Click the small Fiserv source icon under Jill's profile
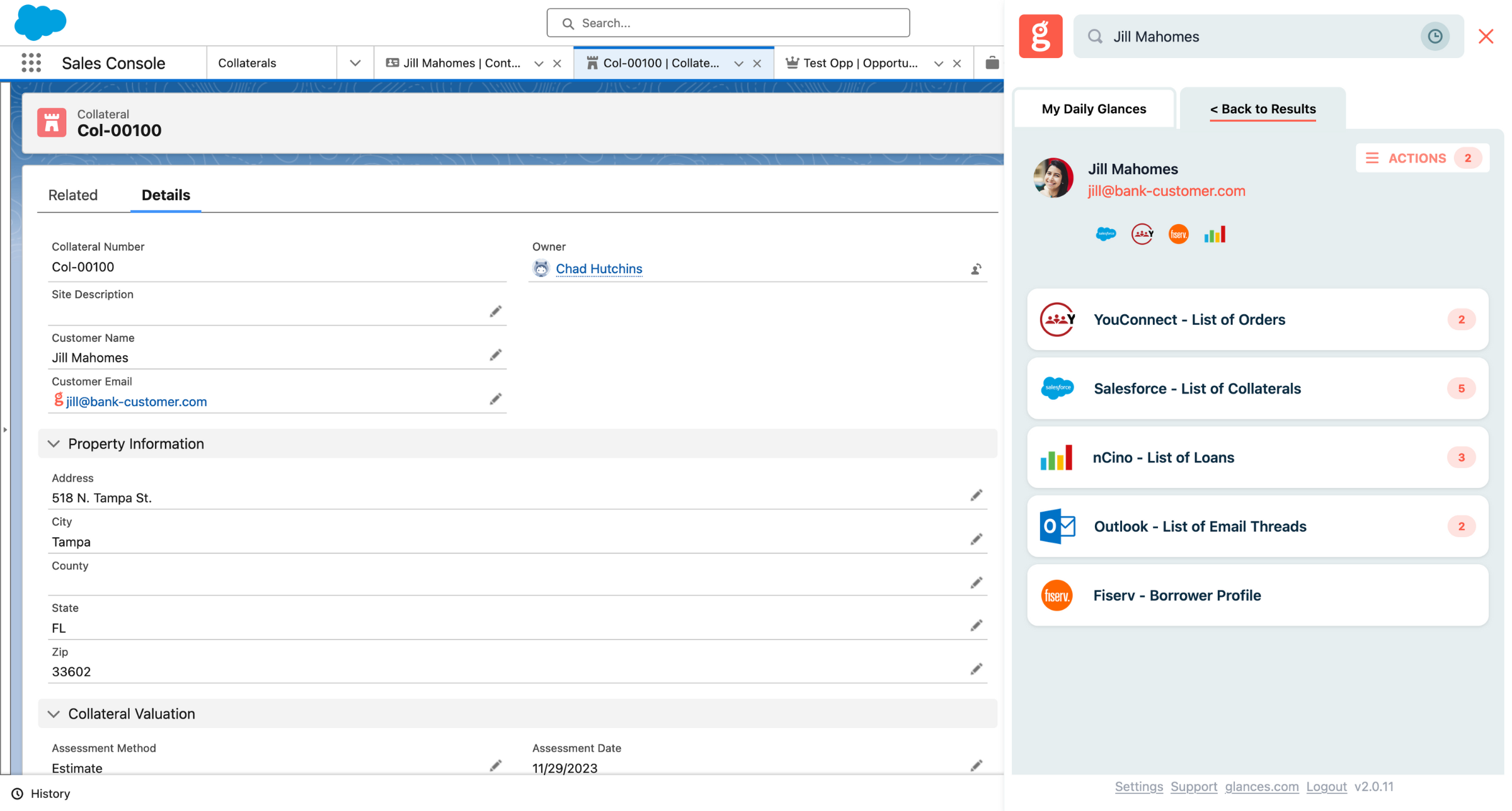The width and height of the screenshot is (1512, 811). coord(1178,234)
